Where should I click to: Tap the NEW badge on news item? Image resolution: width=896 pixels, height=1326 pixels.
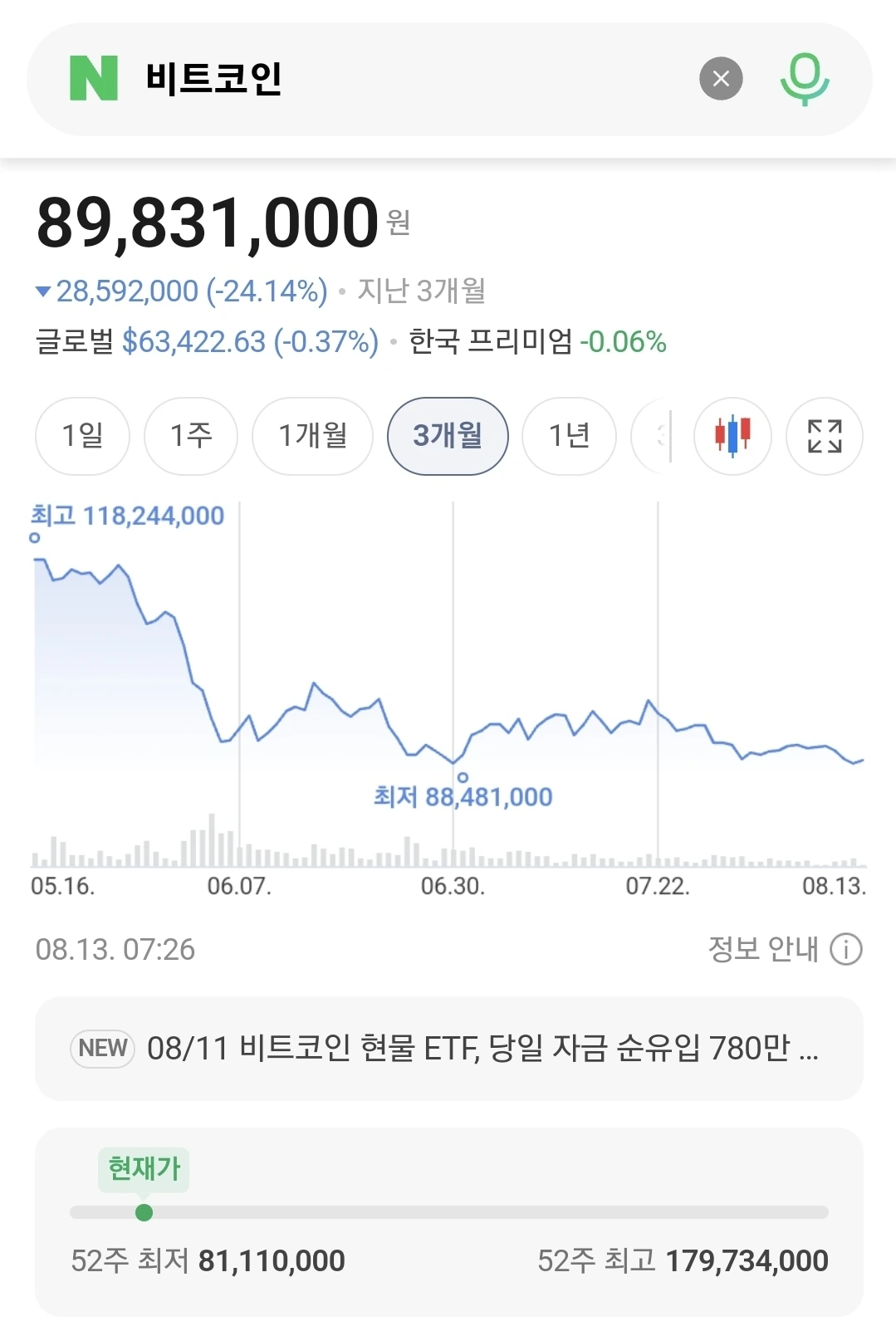click(103, 1048)
